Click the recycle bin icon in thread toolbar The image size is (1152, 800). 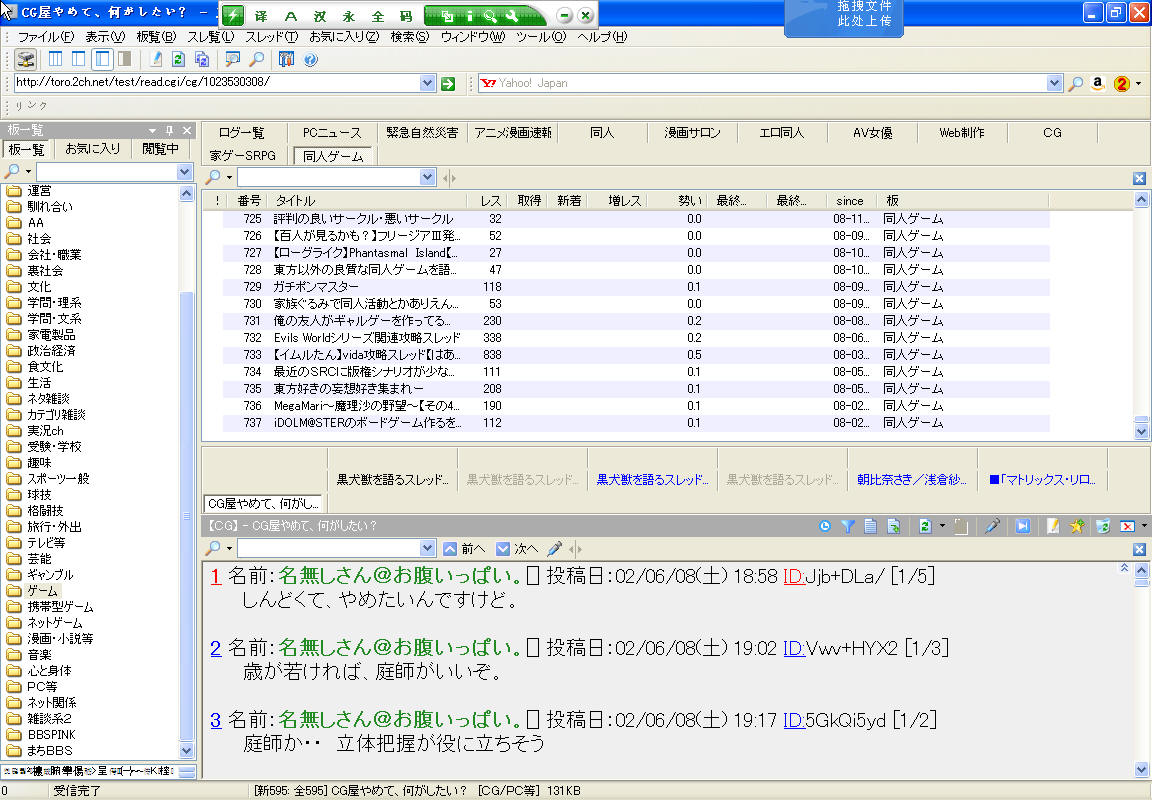pyautogui.click(x=1102, y=526)
